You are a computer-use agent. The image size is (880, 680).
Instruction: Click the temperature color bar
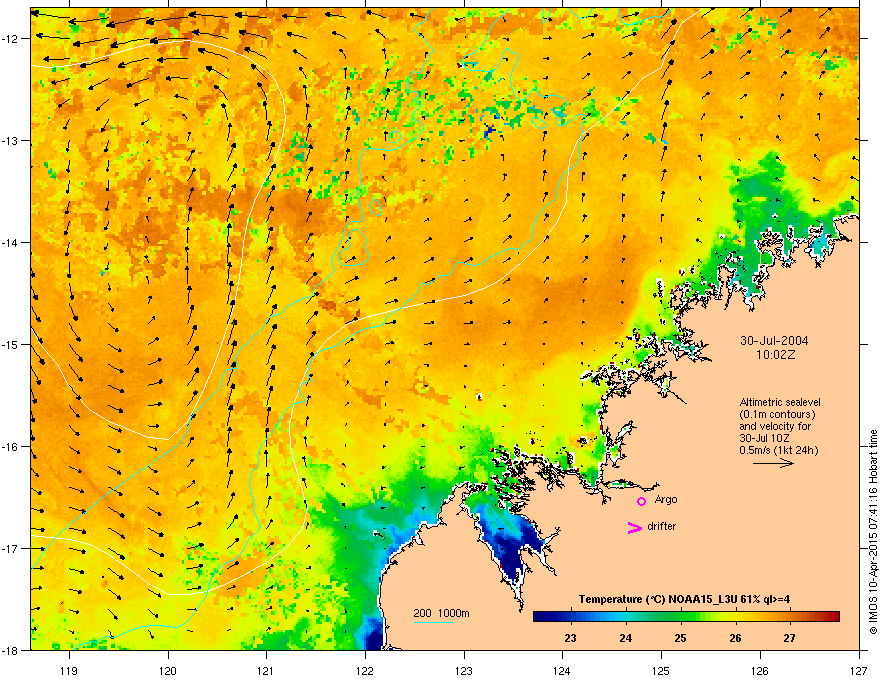(686, 616)
